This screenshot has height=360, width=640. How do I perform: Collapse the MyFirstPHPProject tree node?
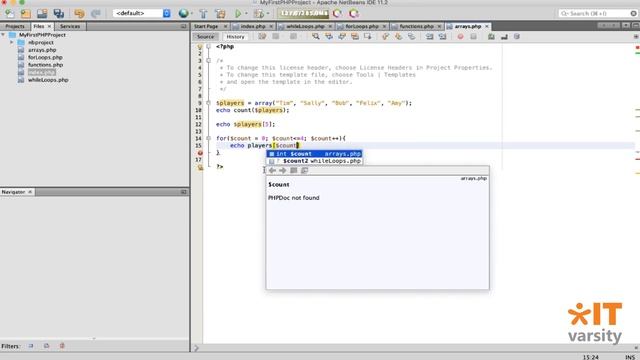tap(3, 35)
